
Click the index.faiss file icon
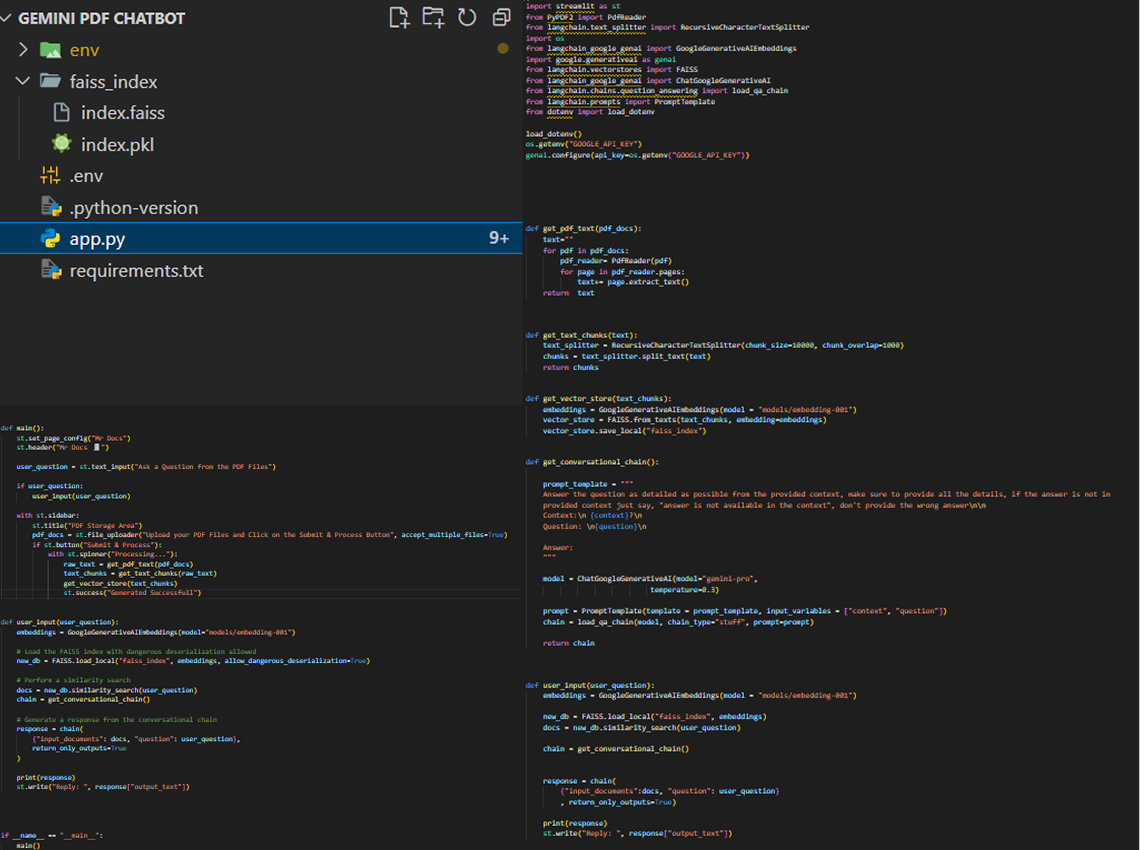[x=62, y=113]
